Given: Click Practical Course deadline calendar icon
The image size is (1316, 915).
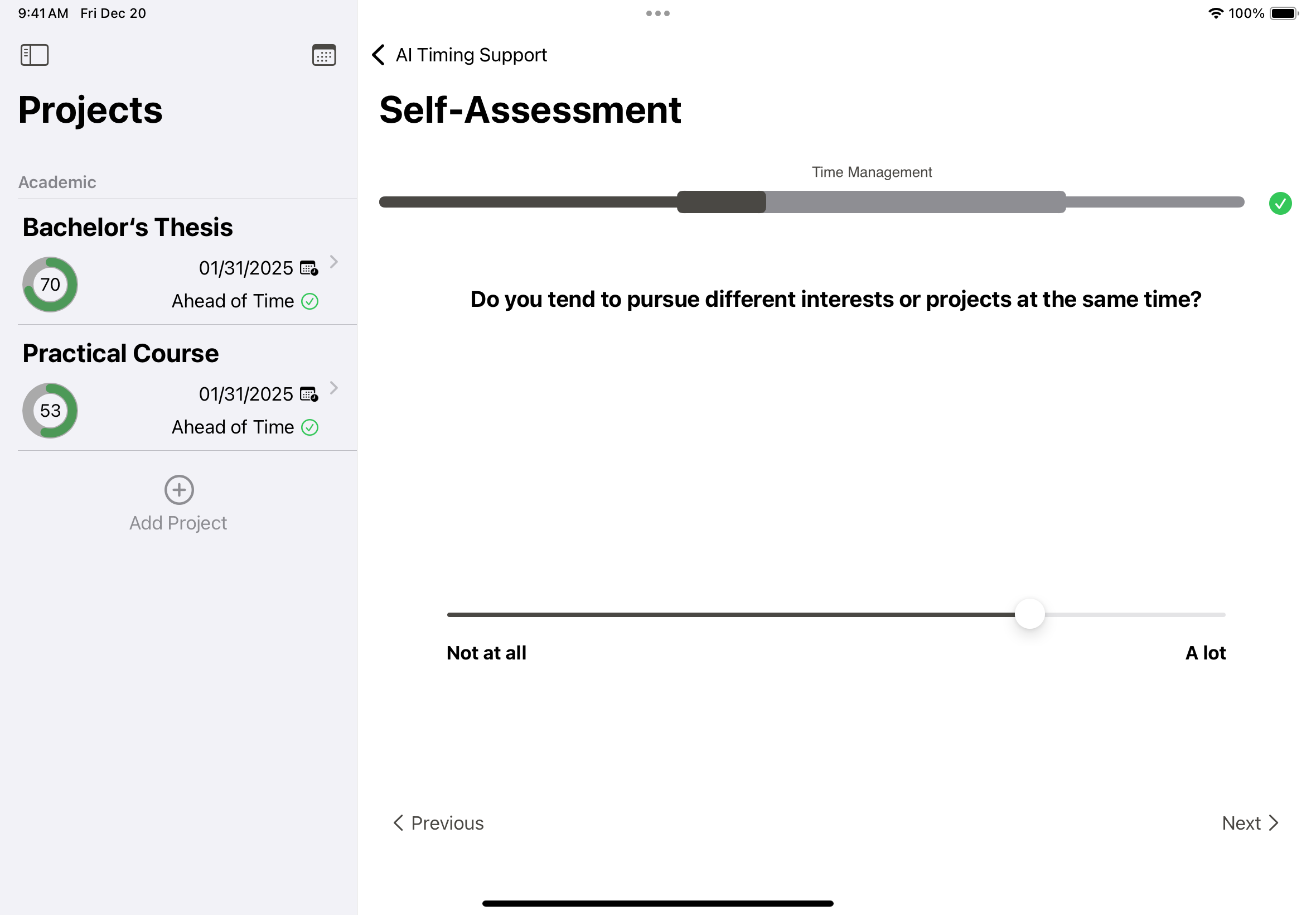Looking at the screenshot, I should [x=309, y=394].
